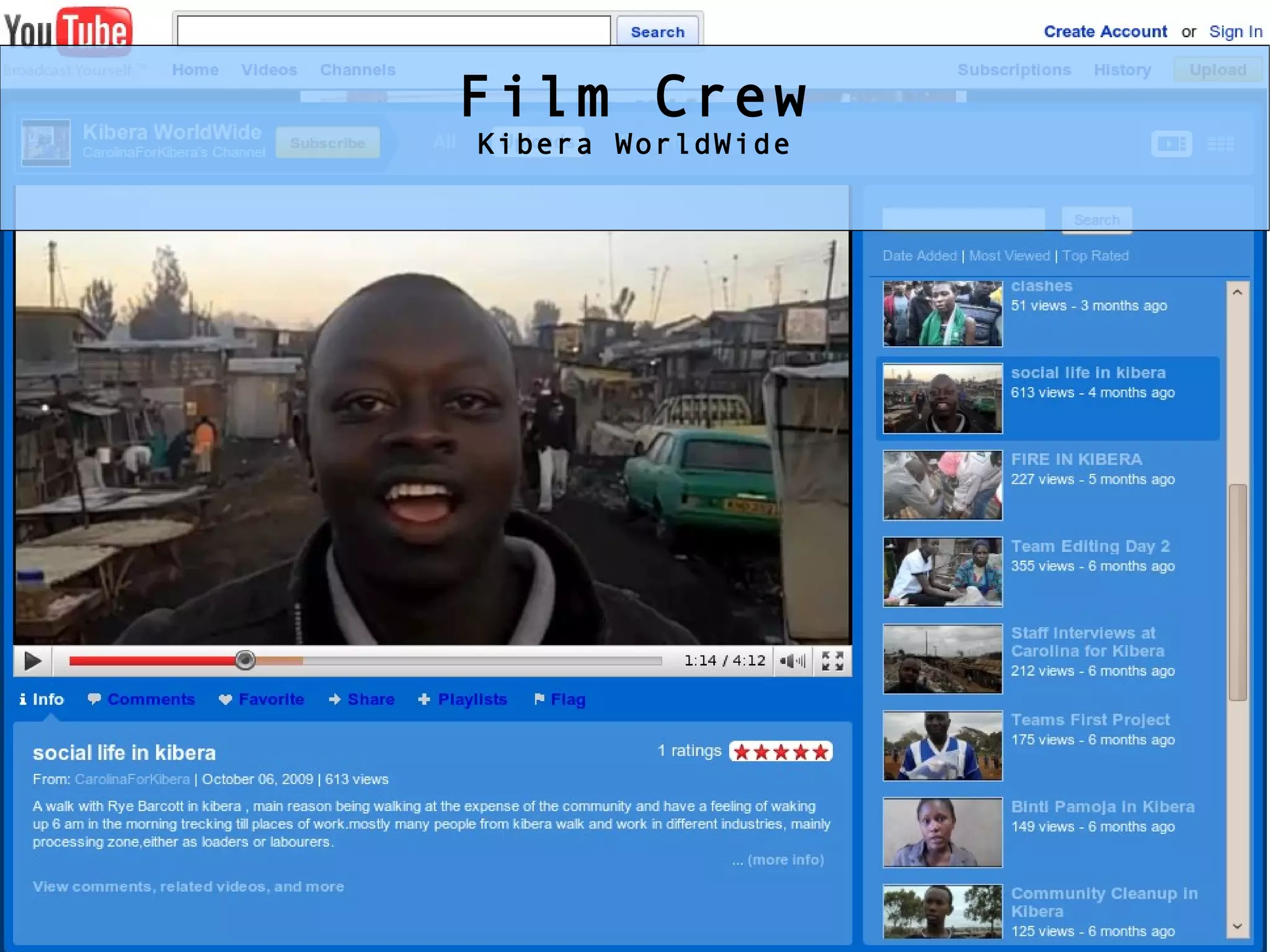The height and width of the screenshot is (952, 1270).
Task: Select the Info tab
Action: tap(41, 699)
